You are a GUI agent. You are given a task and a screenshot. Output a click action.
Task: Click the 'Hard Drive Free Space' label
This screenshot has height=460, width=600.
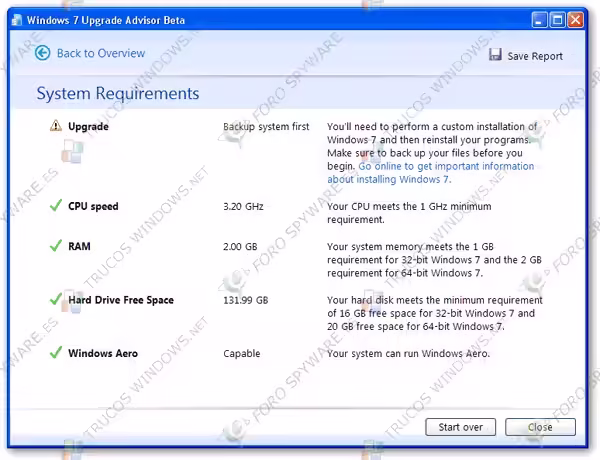[121, 300]
